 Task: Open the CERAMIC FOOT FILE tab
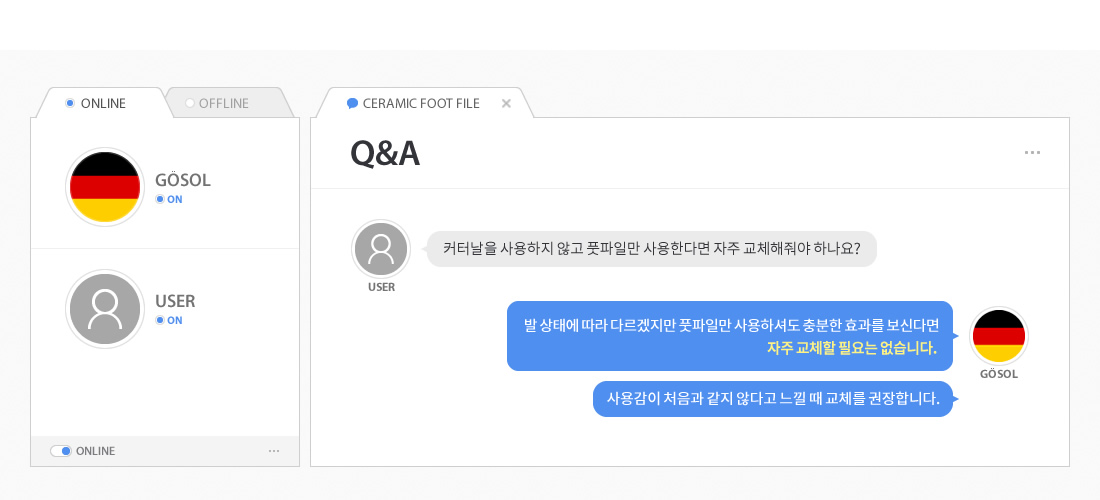pyautogui.click(x=421, y=103)
